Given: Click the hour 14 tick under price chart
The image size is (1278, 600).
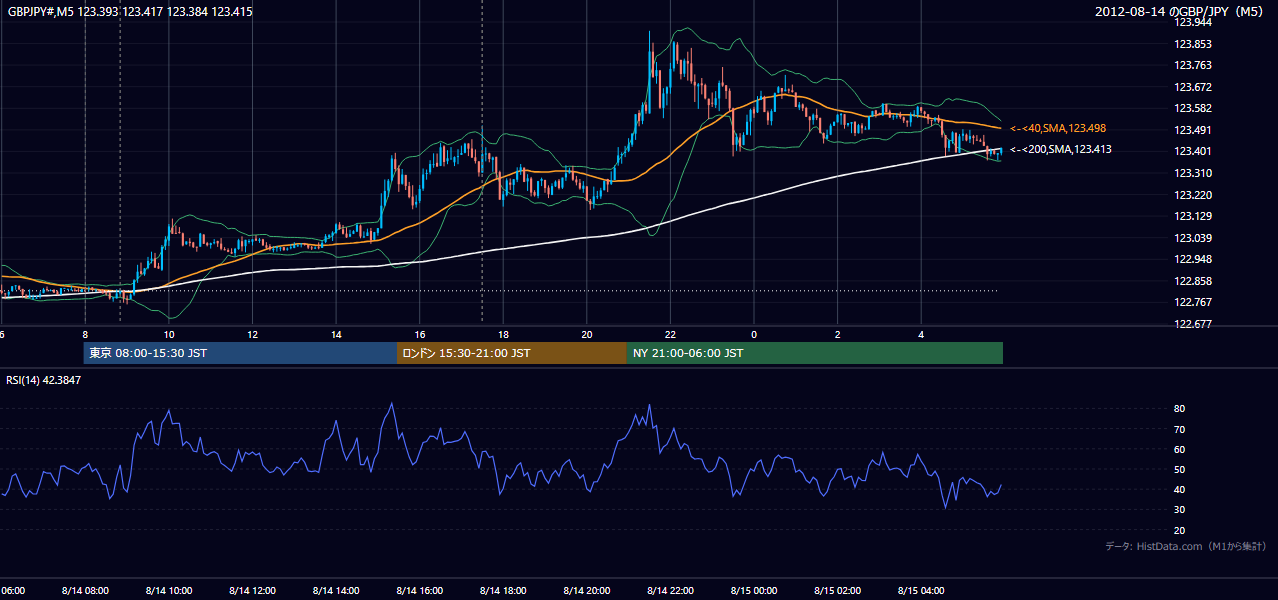Looking at the screenshot, I should click(336, 334).
